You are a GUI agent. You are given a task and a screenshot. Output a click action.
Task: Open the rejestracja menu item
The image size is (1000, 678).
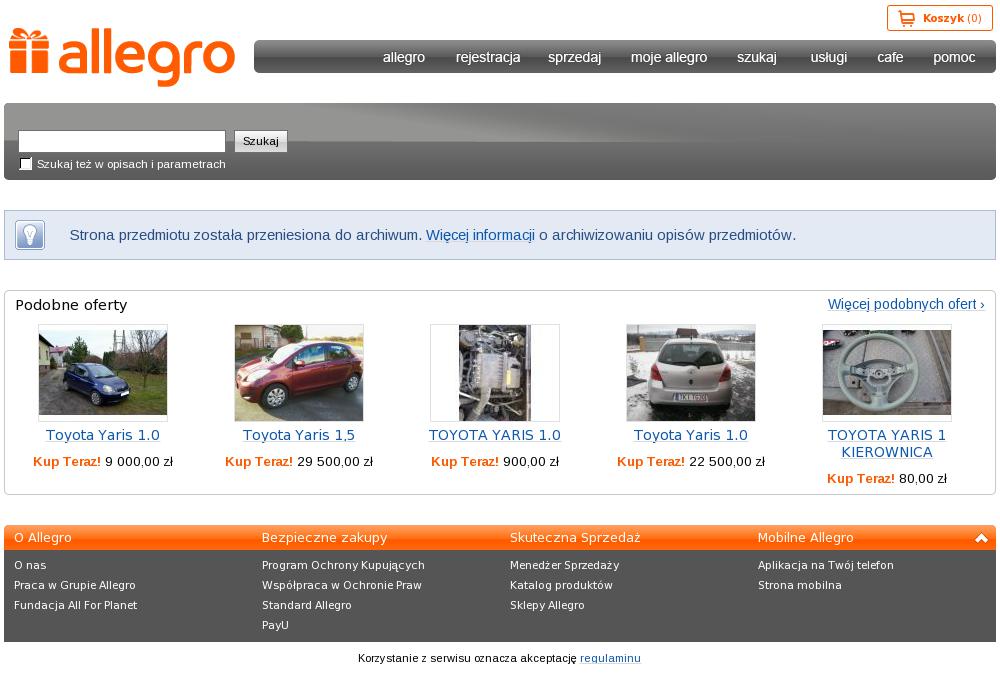tap(488, 57)
